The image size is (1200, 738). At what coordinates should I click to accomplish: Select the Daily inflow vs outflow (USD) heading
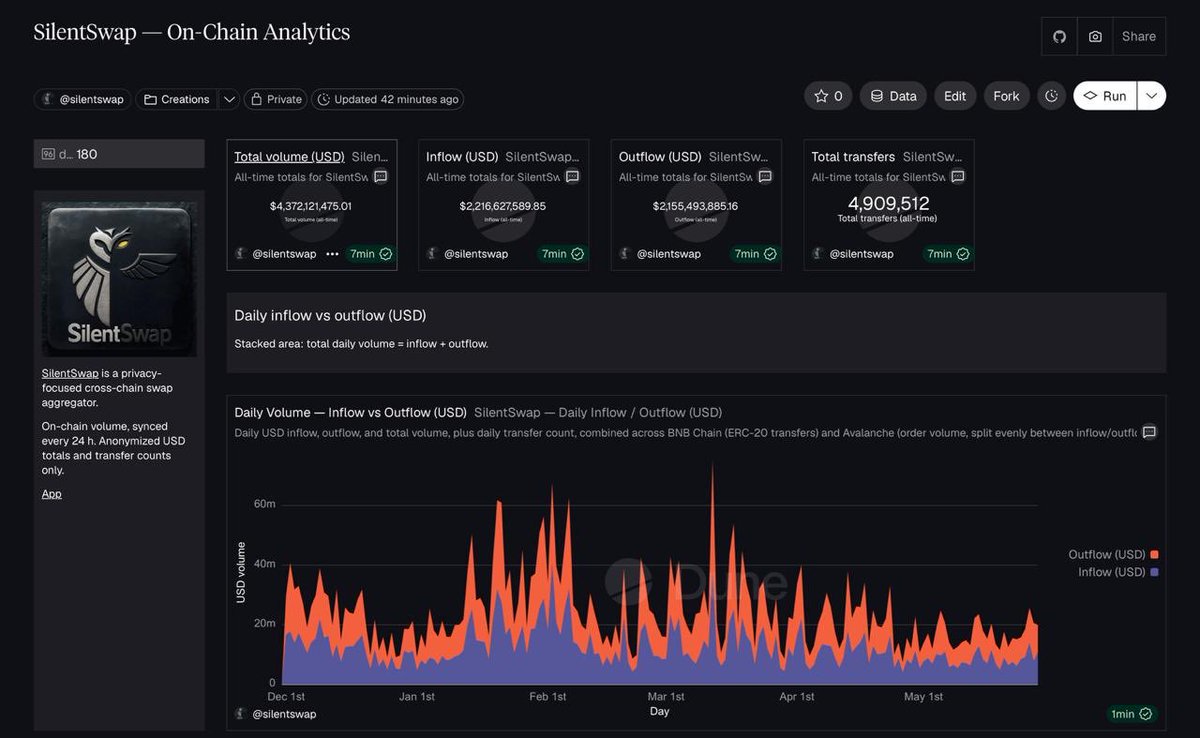pyautogui.click(x=330, y=315)
